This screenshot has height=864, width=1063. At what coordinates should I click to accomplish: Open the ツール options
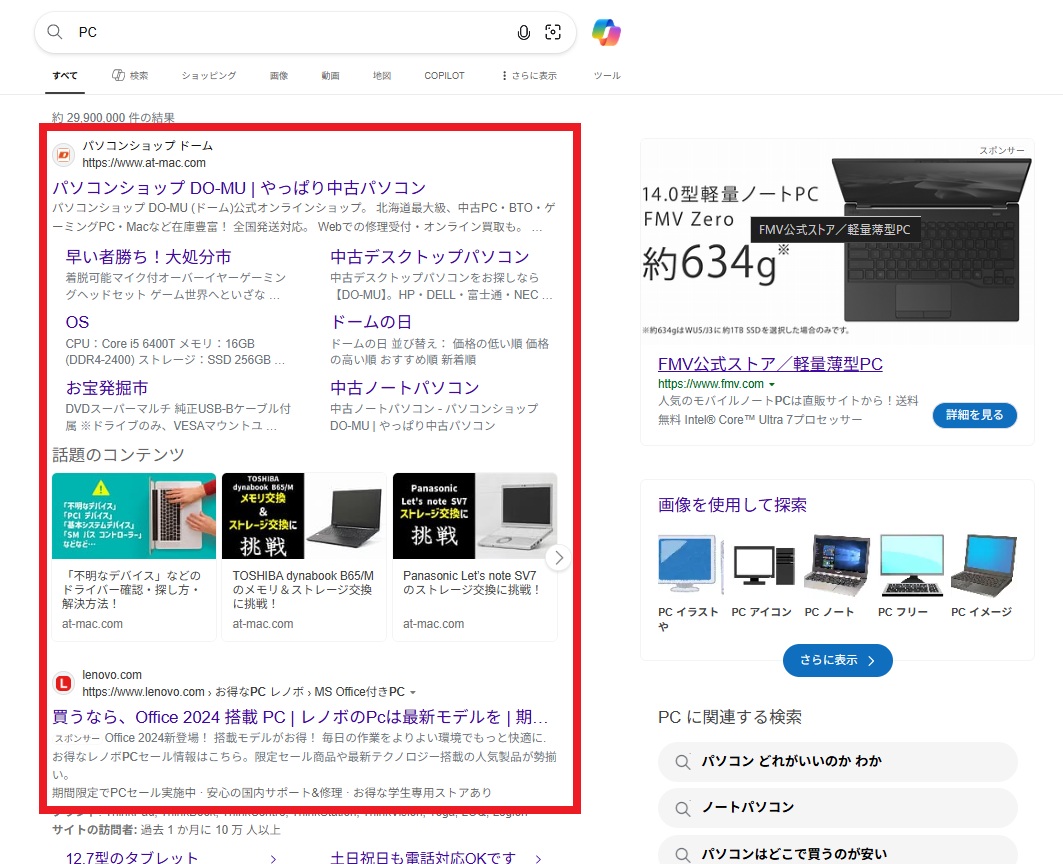607,76
